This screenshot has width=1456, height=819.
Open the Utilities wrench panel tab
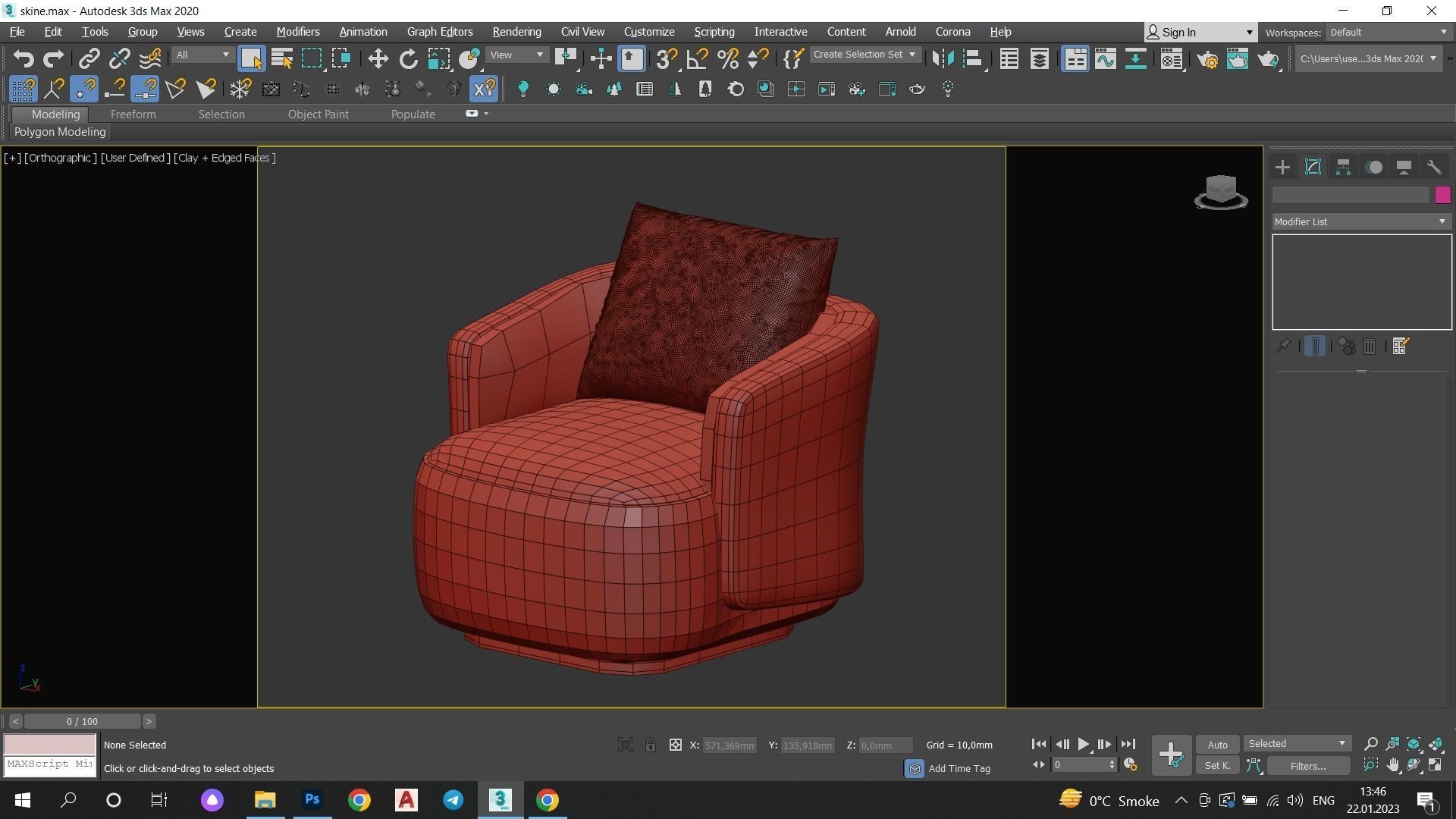[x=1434, y=168]
